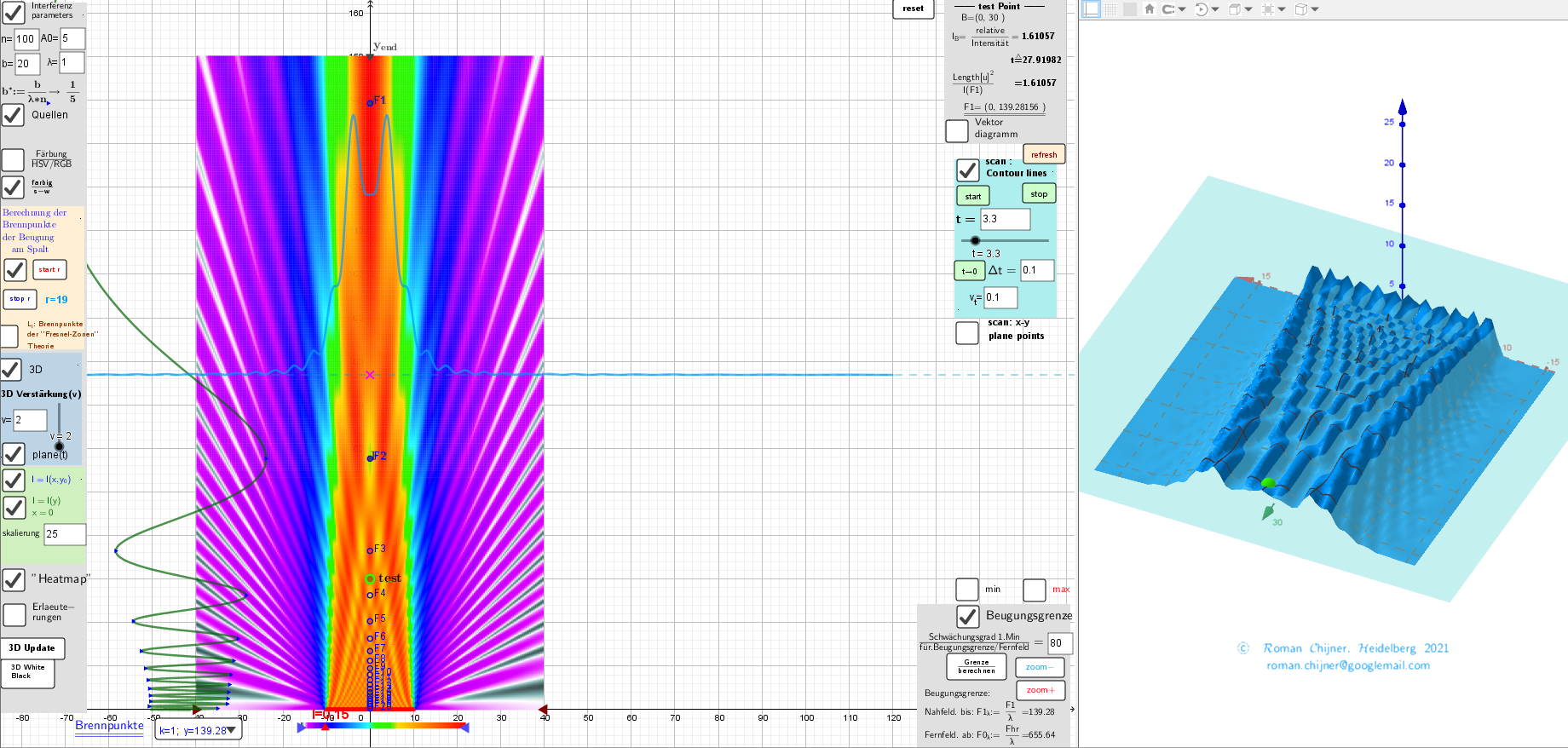Click the clipping box icon
This screenshot has height=748, width=1568.
click(1268, 9)
